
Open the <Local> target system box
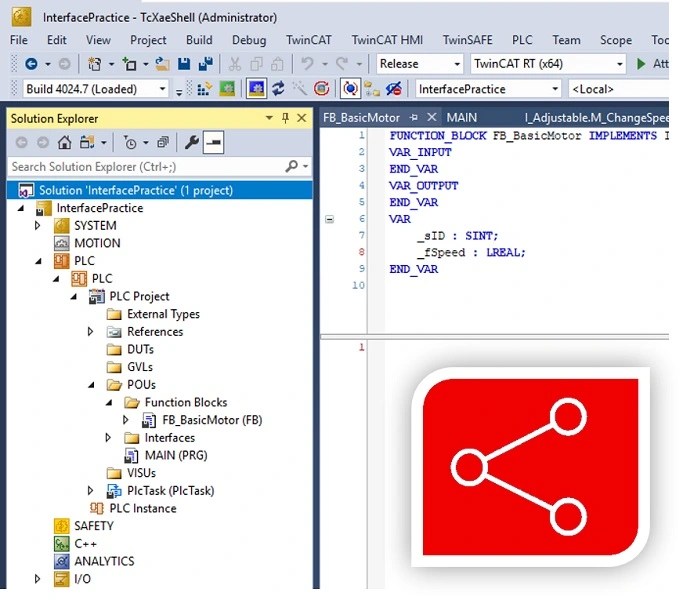619,89
